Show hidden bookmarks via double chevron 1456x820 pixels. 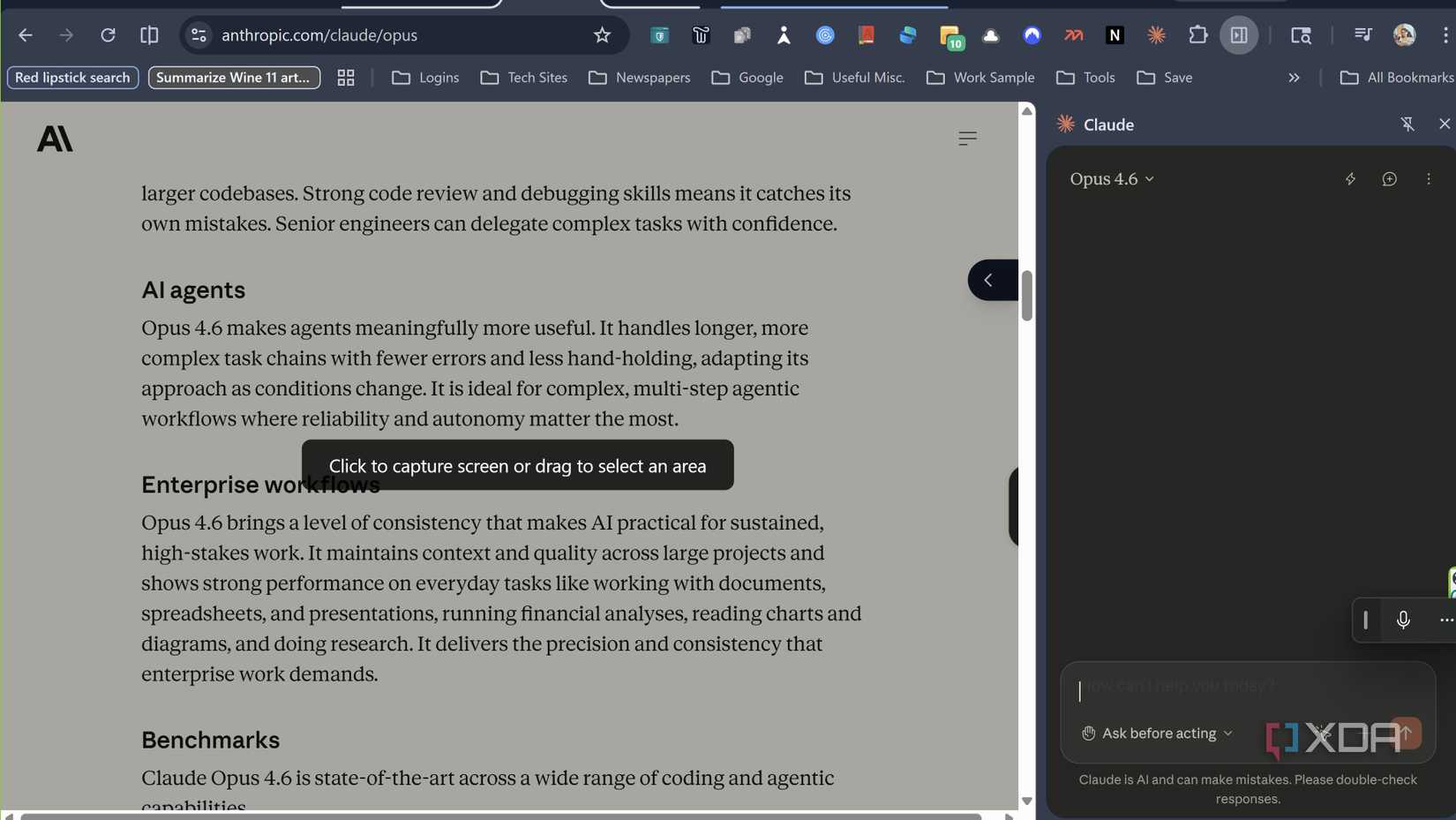(x=1294, y=78)
